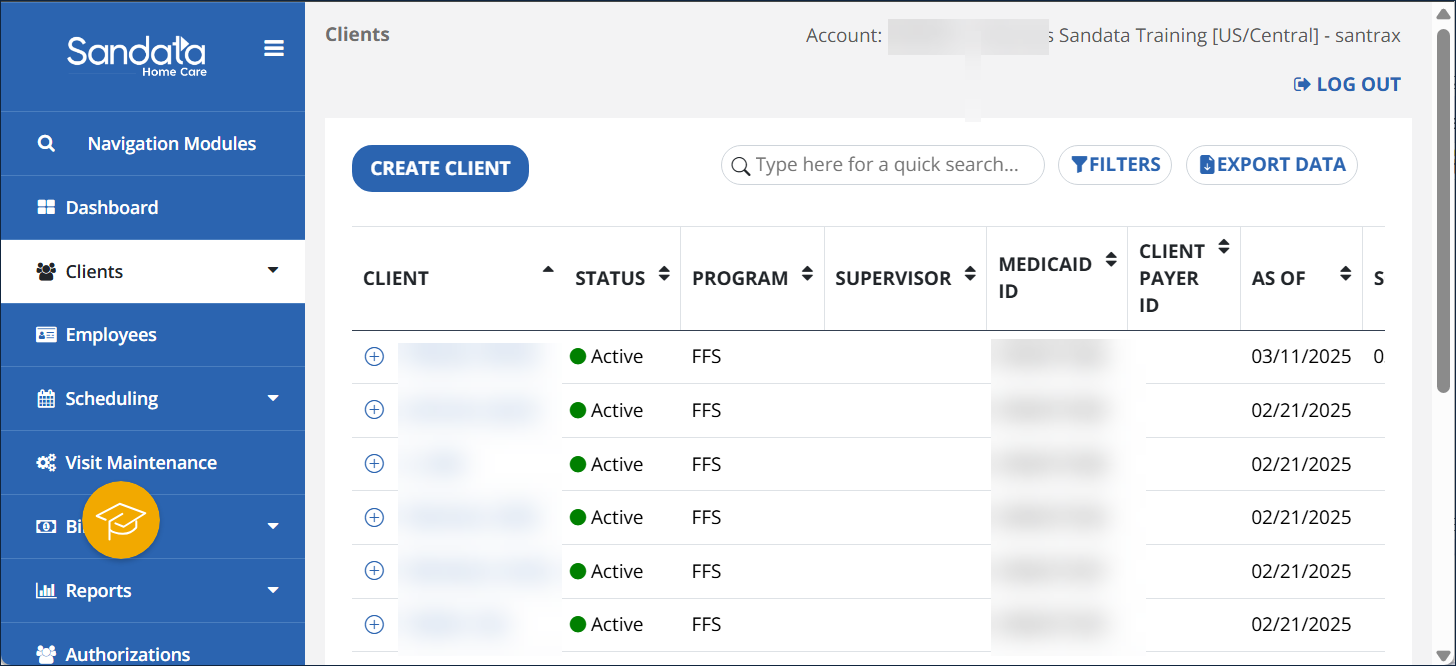
Task: Click the Employees ID card icon
Action: [x=46, y=335]
